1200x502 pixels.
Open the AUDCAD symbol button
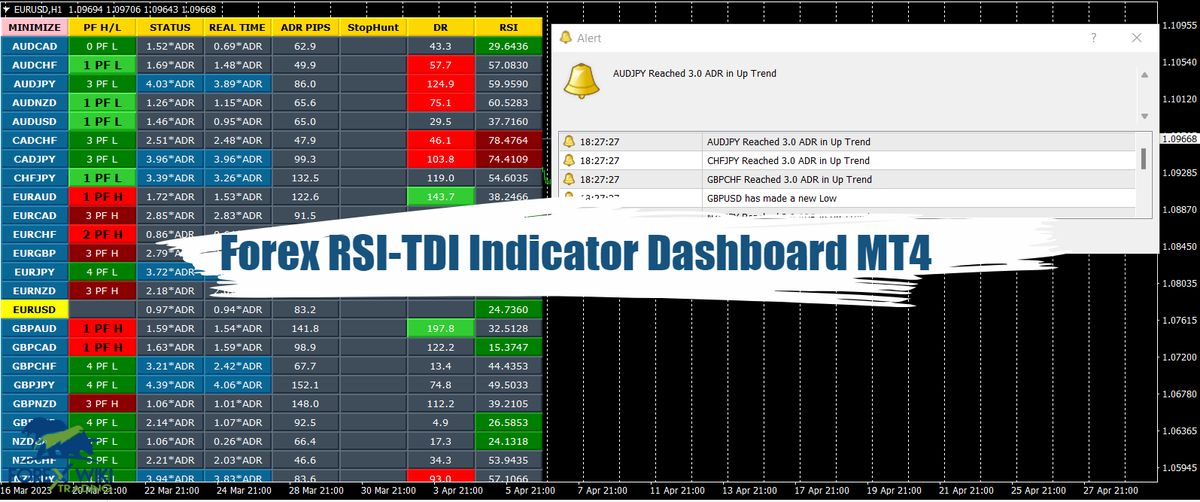(x=34, y=46)
